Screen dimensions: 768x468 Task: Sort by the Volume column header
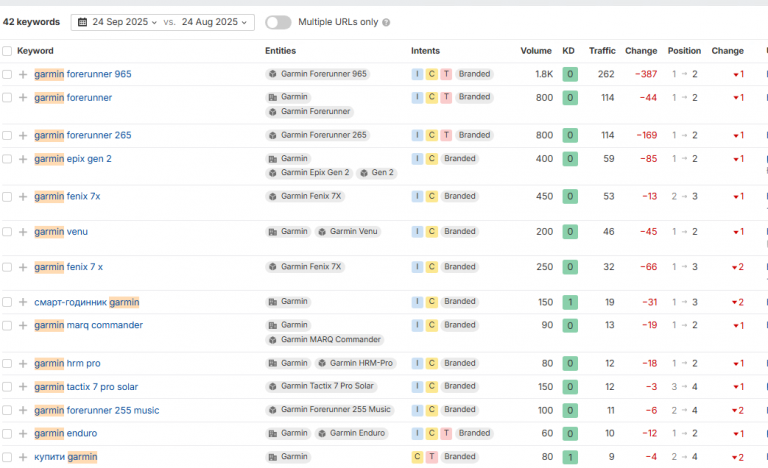(536, 51)
